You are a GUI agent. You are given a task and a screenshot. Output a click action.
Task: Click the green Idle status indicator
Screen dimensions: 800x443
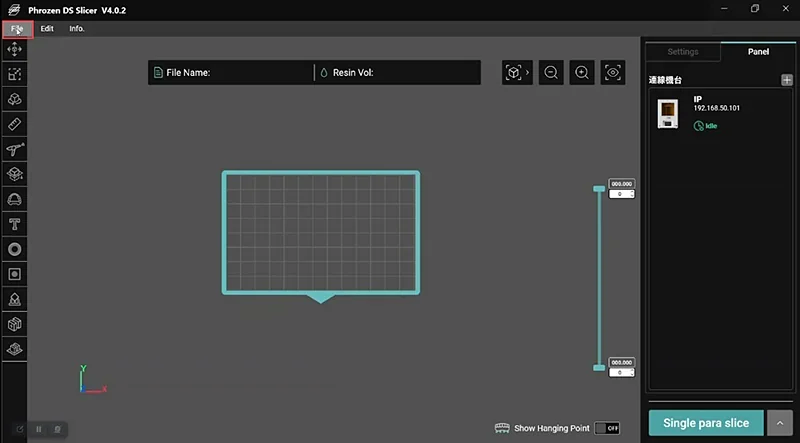pos(706,126)
